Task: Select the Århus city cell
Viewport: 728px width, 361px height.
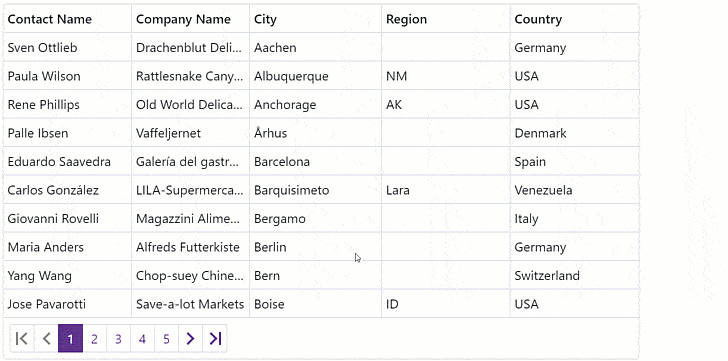Action: pos(315,133)
